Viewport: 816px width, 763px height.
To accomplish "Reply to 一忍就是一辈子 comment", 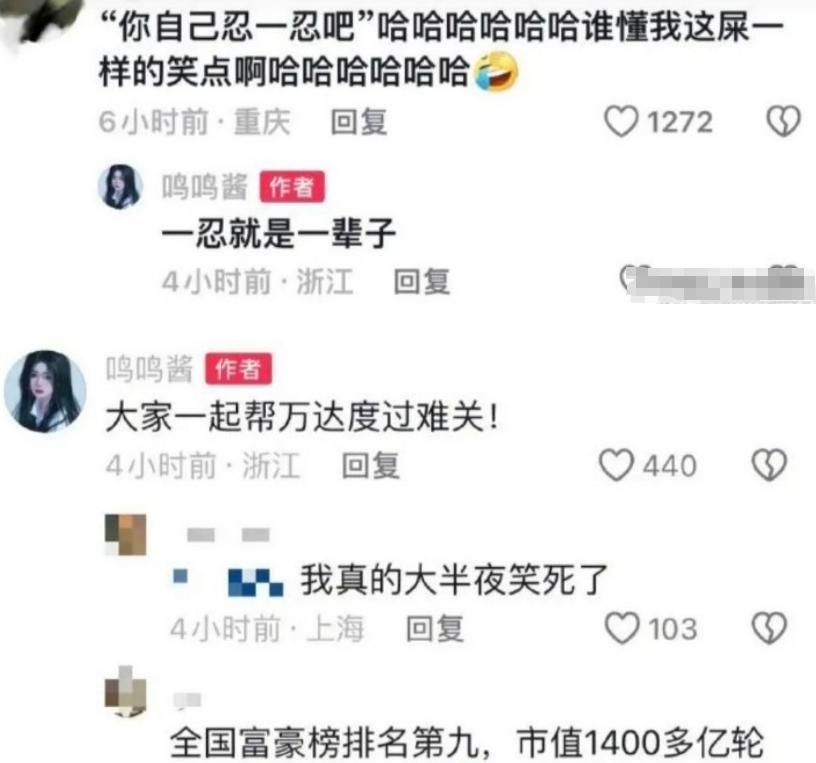I will 422,282.
